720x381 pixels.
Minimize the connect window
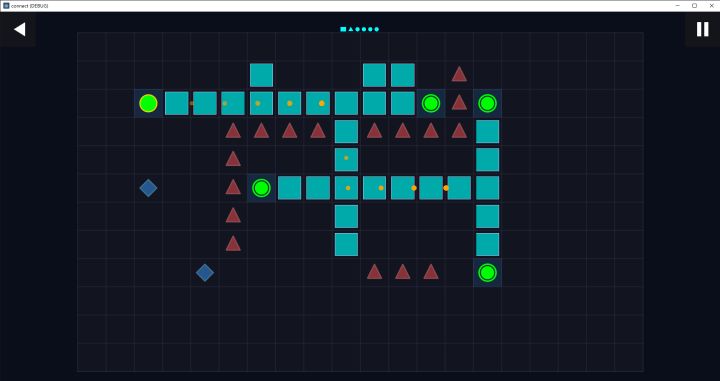(x=678, y=6)
